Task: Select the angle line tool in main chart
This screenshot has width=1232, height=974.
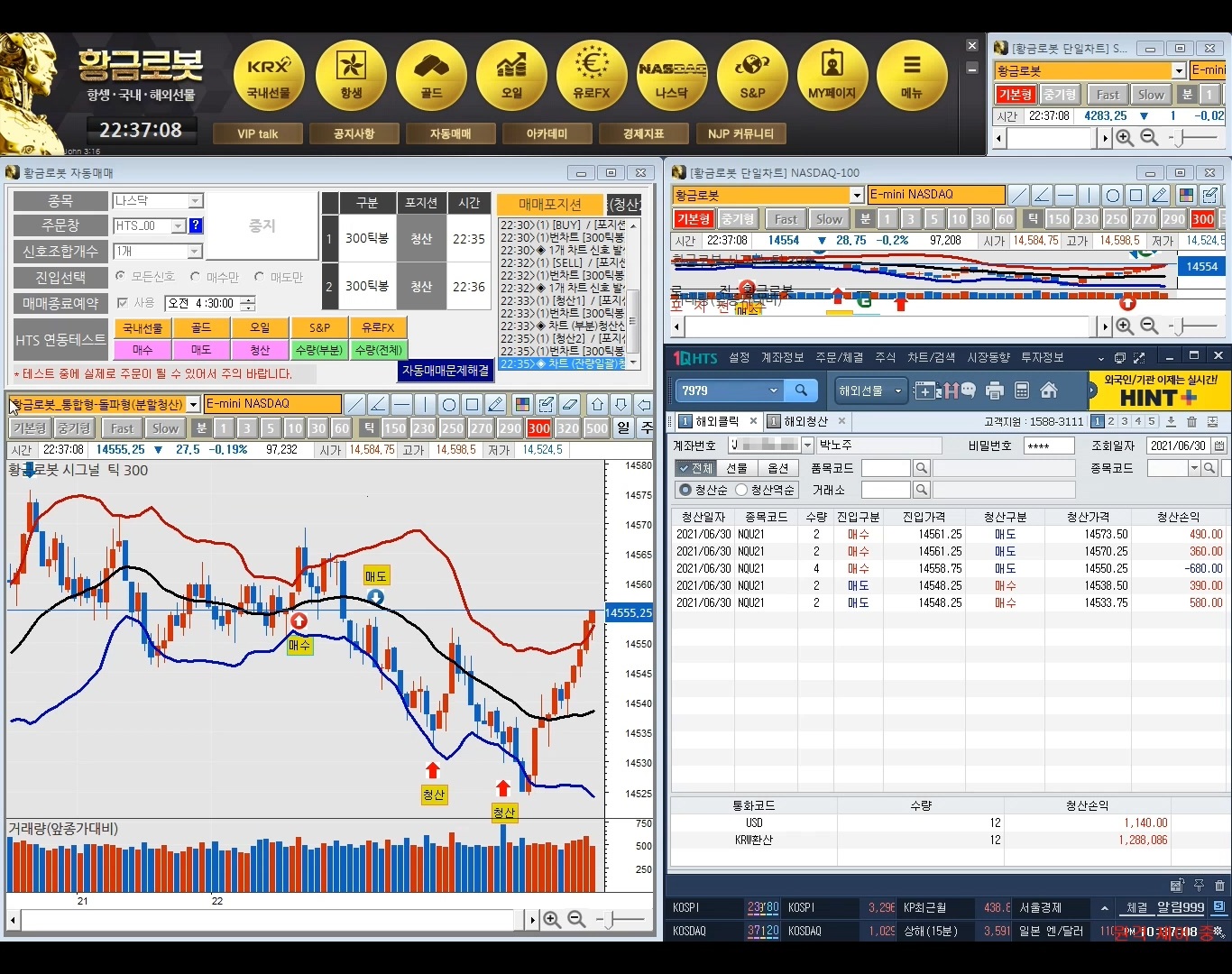Action: [x=379, y=404]
